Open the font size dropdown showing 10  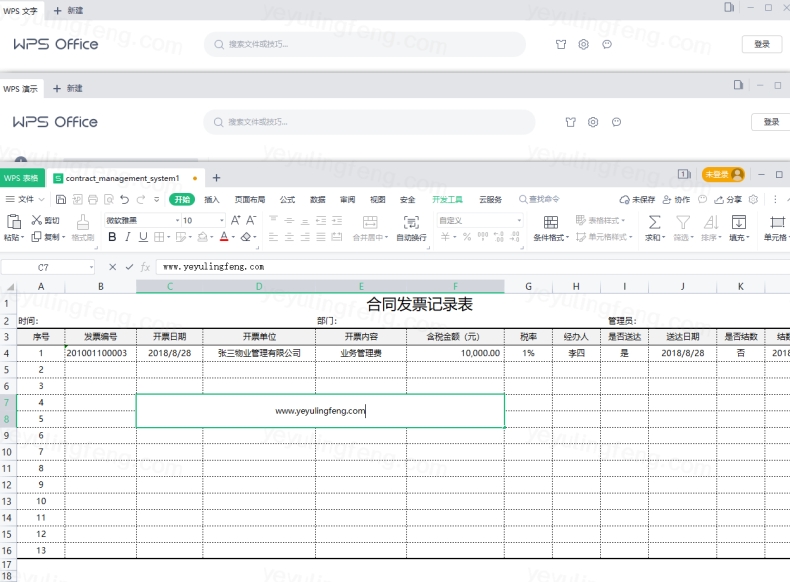222,220
